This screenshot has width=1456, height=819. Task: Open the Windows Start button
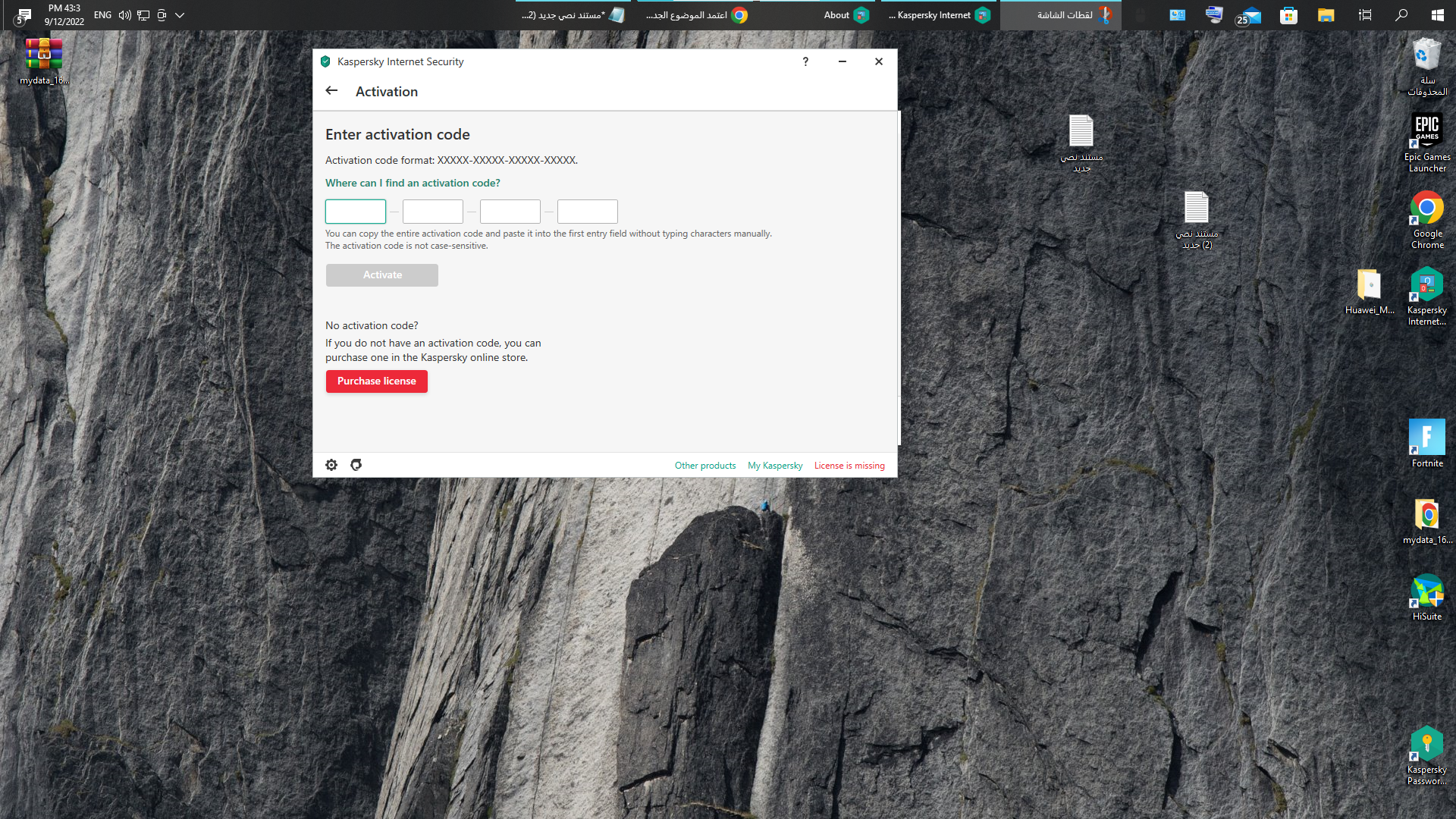pyautogui.click(x=1437, y=15)
